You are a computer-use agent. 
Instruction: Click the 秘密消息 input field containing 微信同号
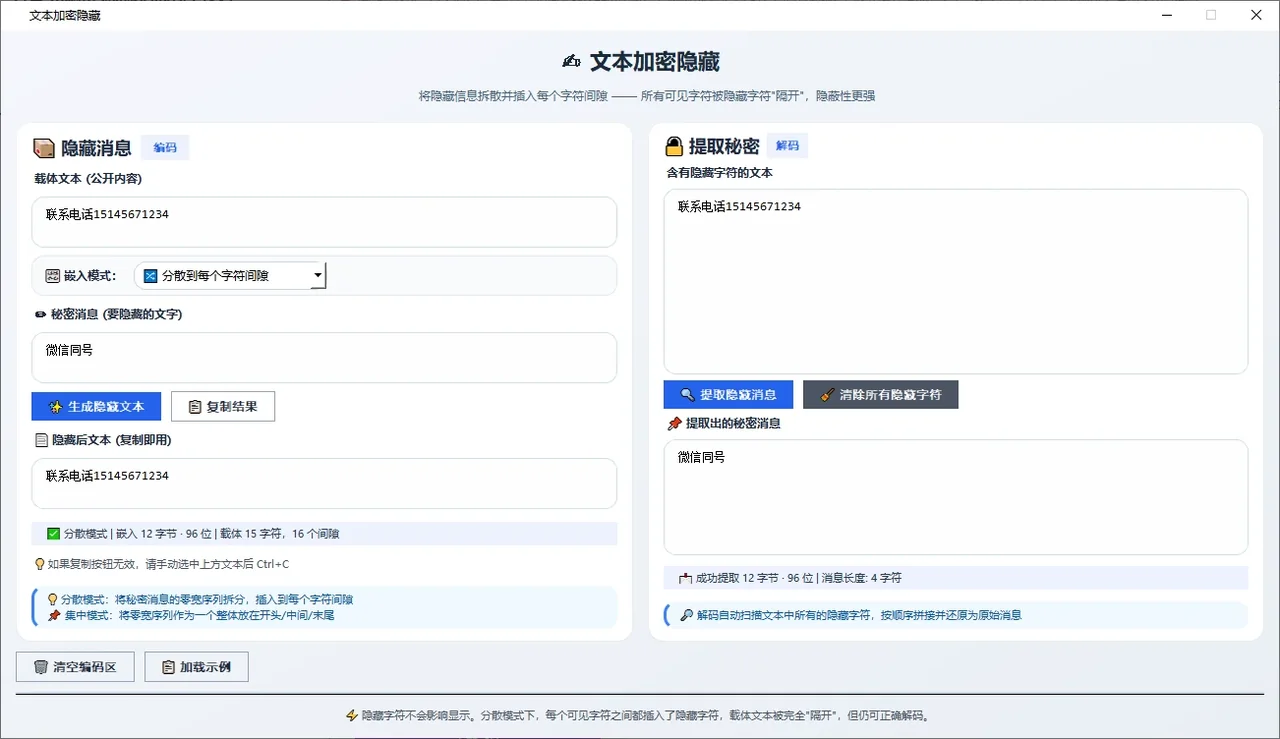point(324,357)
